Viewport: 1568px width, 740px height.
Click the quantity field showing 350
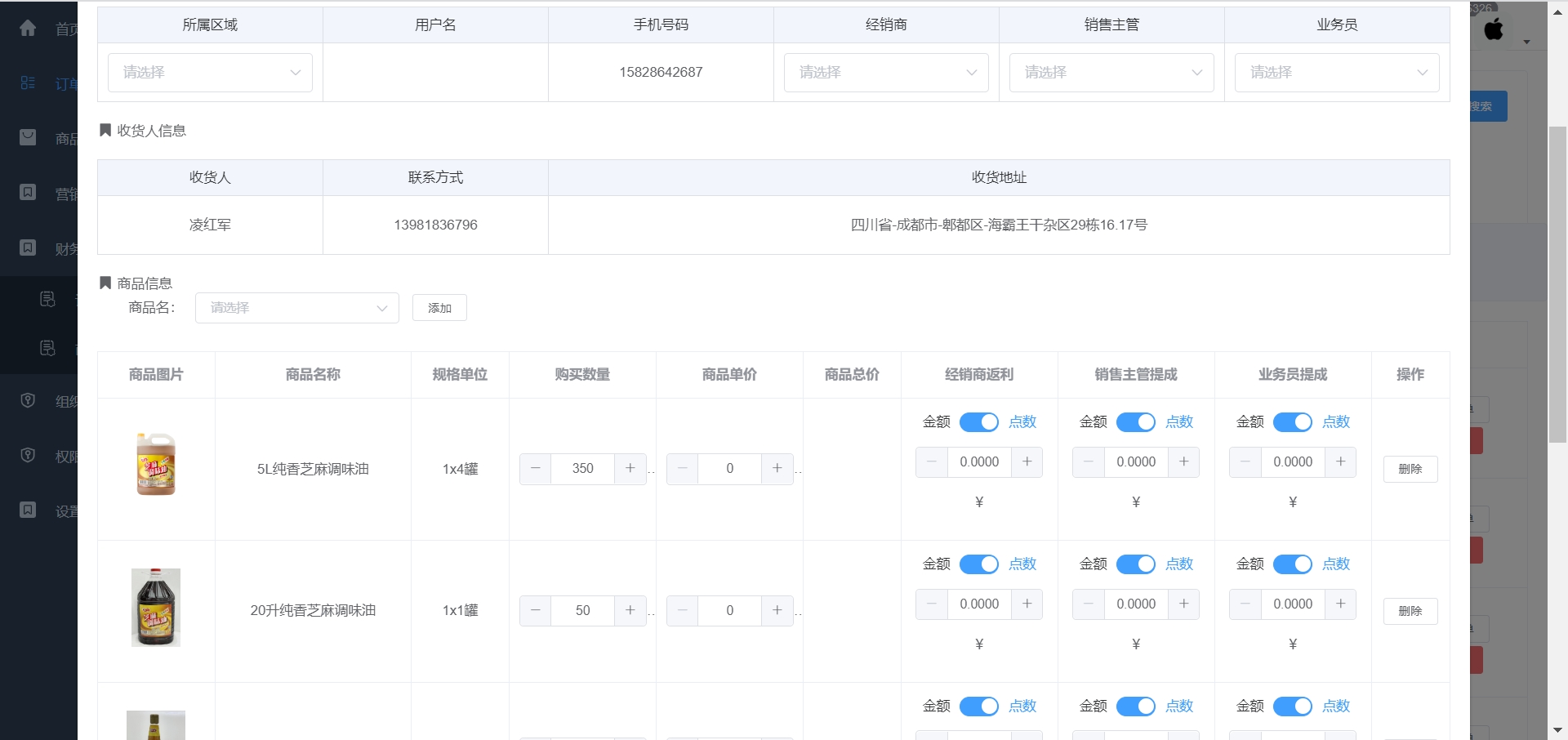(583, 469)
